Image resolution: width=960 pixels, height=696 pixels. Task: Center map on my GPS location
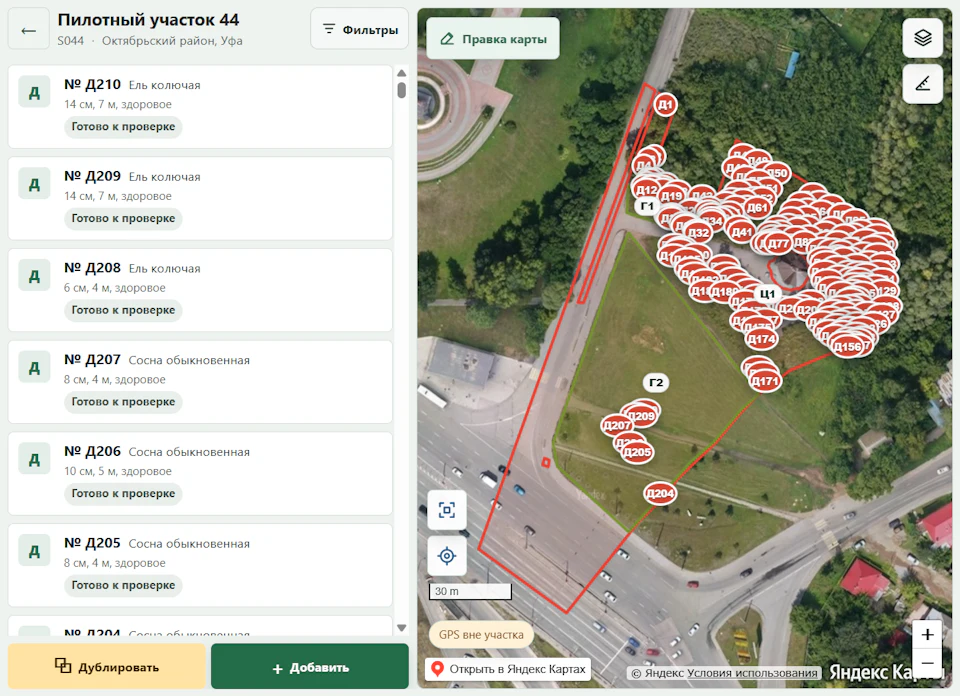[447, 556]
